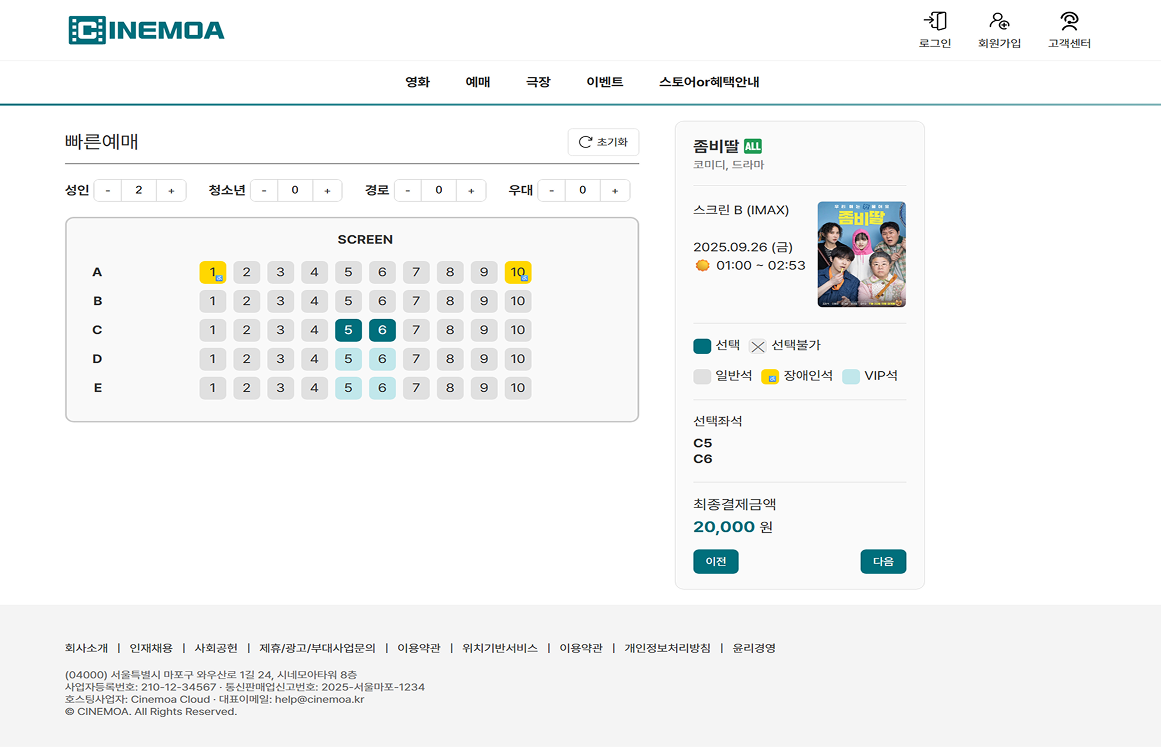Increase youth (청소년) ticket count
Screen dimensions: 1161x747
pyautogui.click(x=327, y=191)
